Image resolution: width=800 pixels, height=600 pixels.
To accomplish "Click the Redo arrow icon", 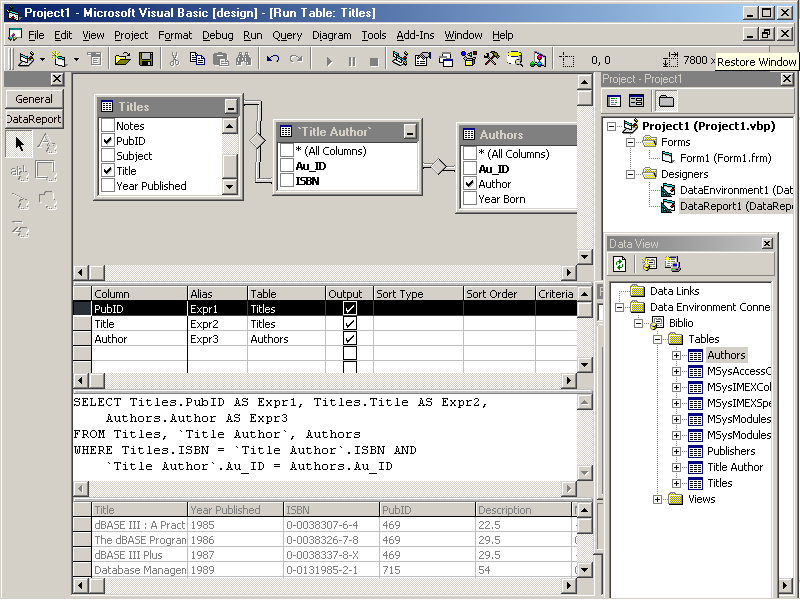I will (296, 60).
